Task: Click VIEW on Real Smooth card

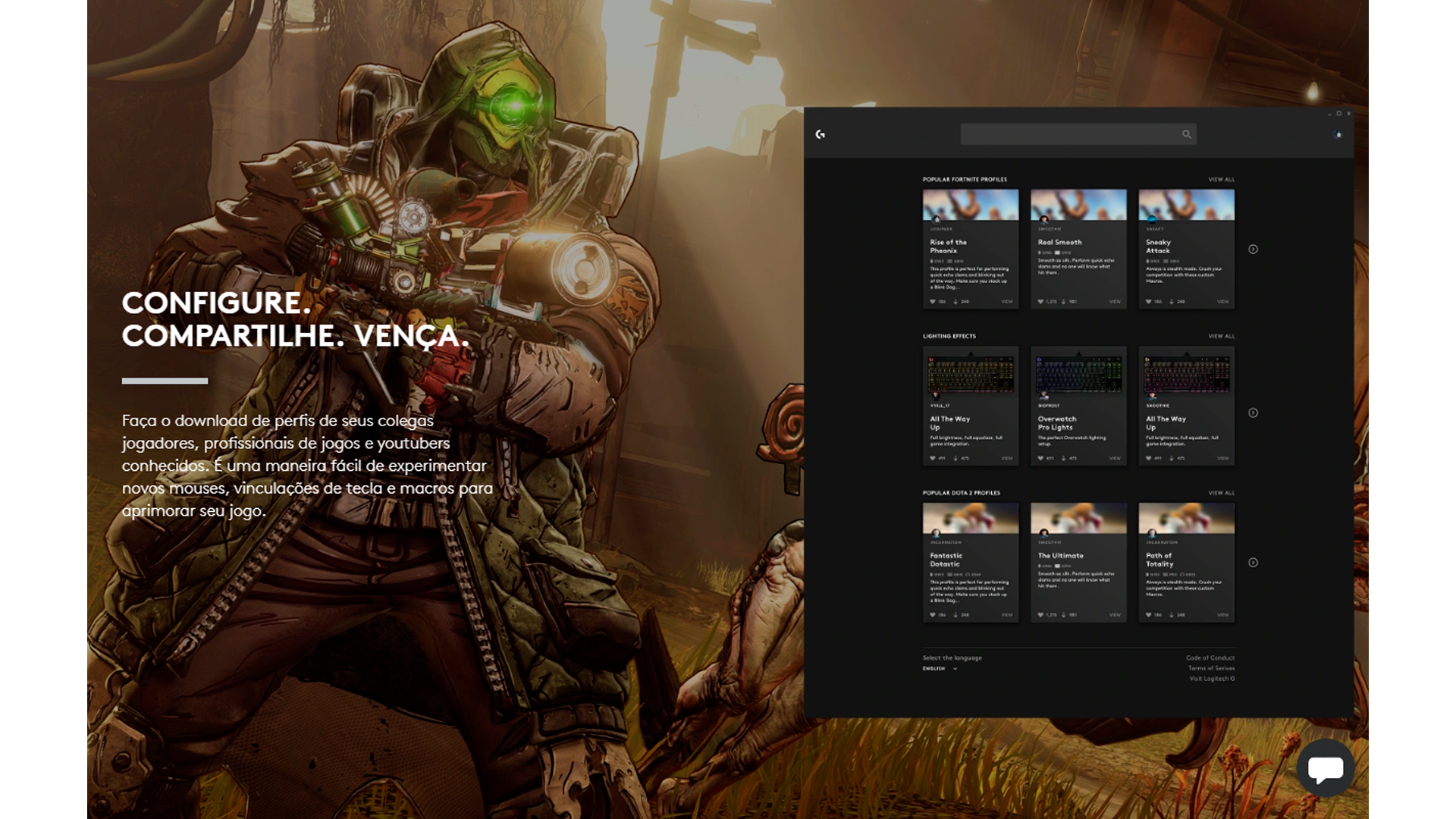Action: (1115, 302)
